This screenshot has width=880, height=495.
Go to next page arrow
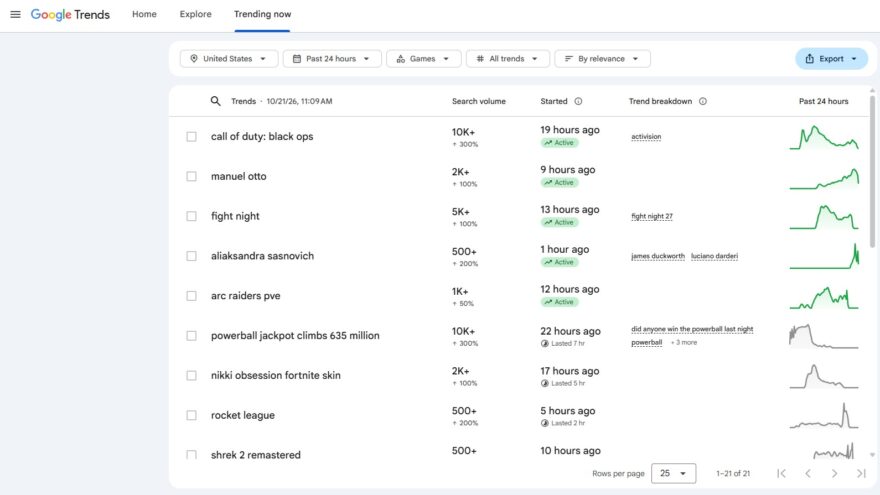[835, 473]
